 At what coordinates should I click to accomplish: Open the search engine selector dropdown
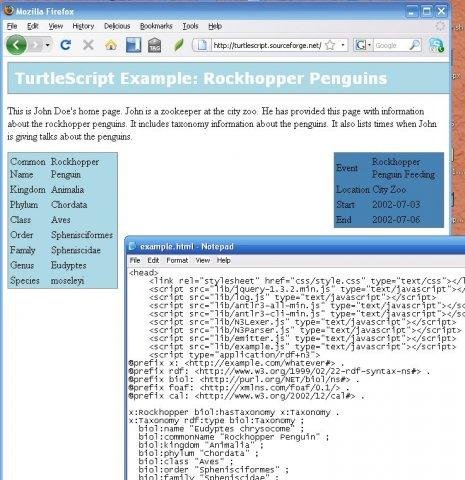click(369, 45)
